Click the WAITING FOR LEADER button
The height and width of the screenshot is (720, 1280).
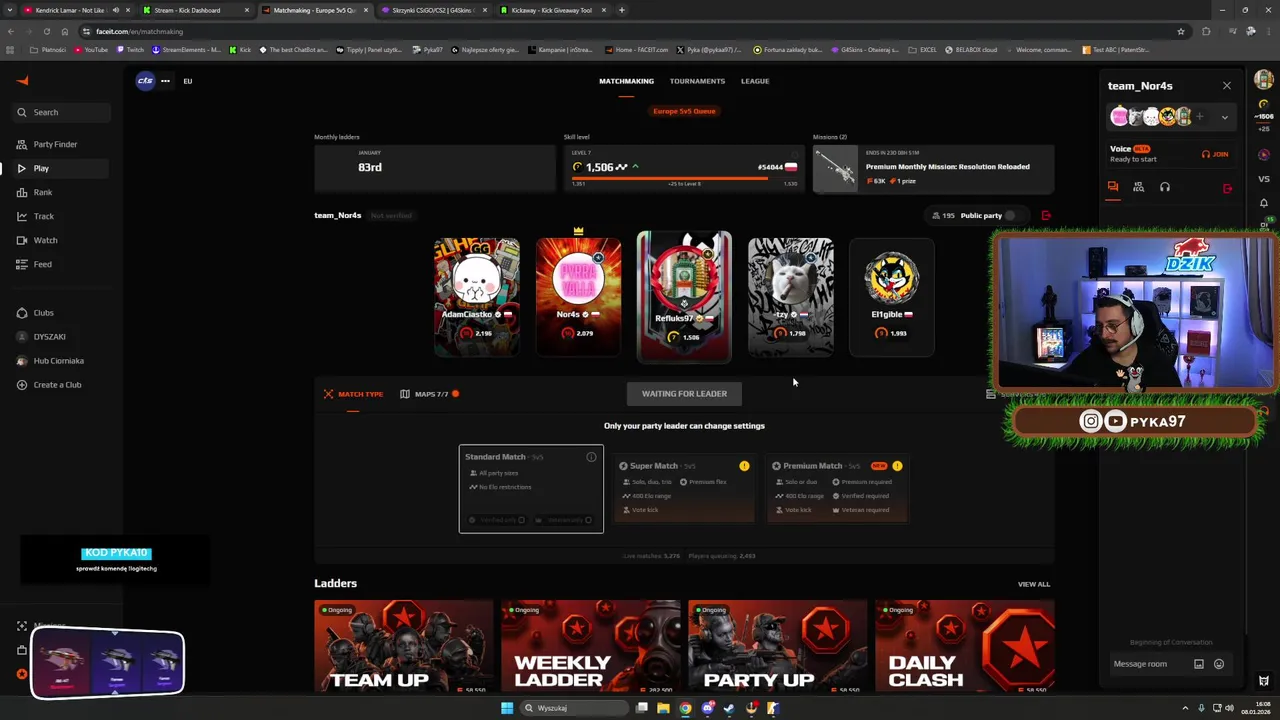click(684, 394)
